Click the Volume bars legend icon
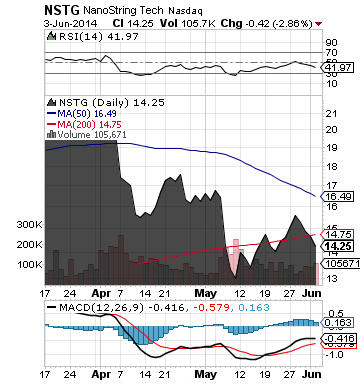Image resolution: width=360 pixels, height=384 pixels. click(51, 134)
